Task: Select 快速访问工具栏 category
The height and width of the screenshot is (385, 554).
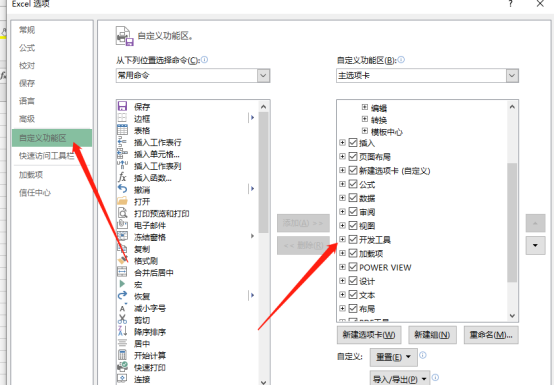Action: point(47,156)
